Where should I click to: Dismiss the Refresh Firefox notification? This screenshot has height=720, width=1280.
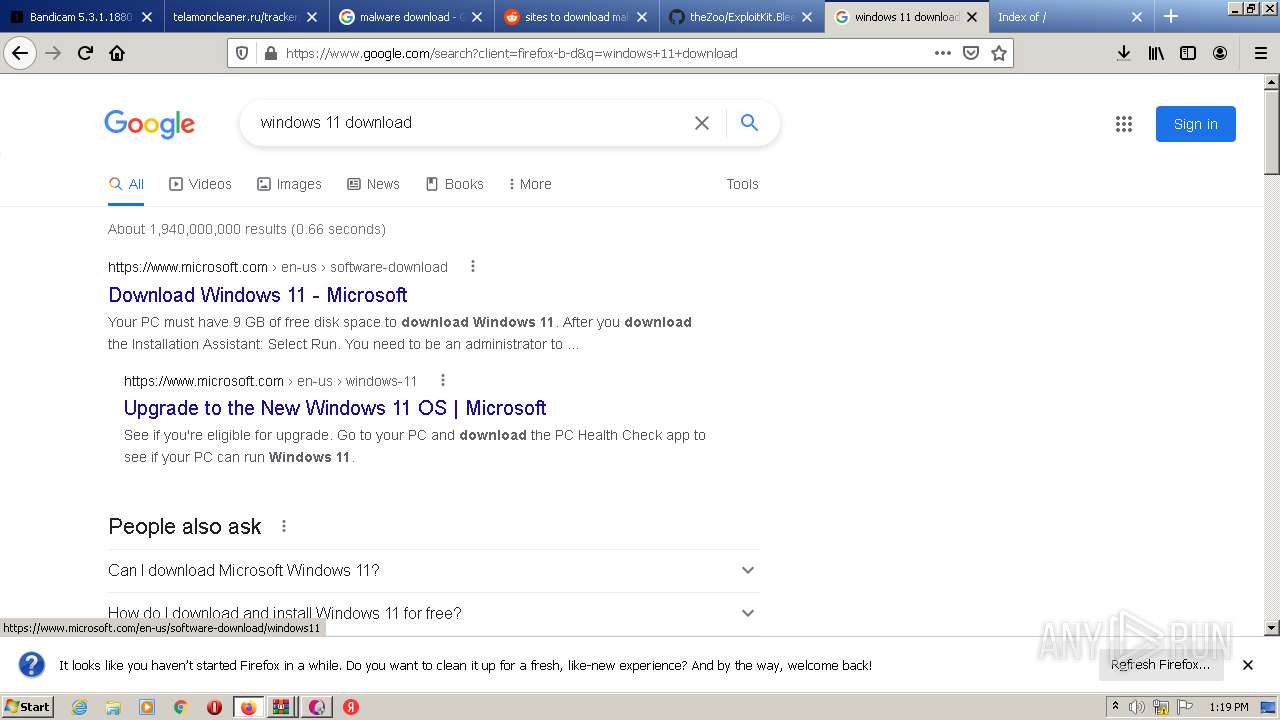tap(1248, 665)
